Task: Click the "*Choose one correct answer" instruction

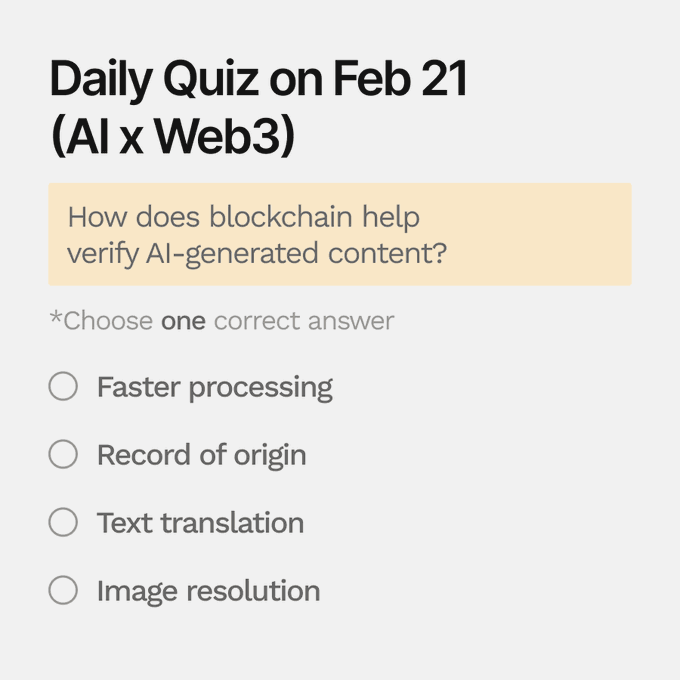Action: coord(222,321)
